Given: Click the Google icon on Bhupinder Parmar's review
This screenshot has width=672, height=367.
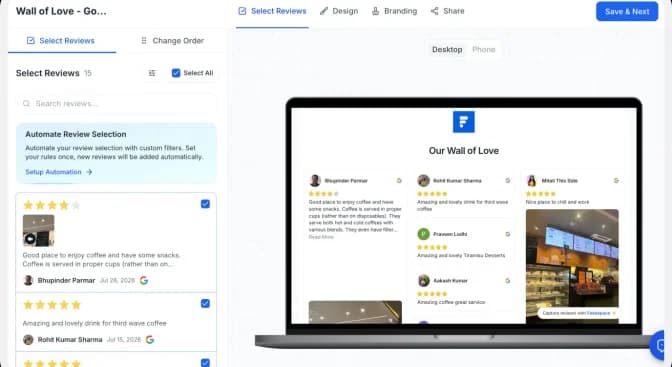Looking at the screenshot, I should (144, 280).
